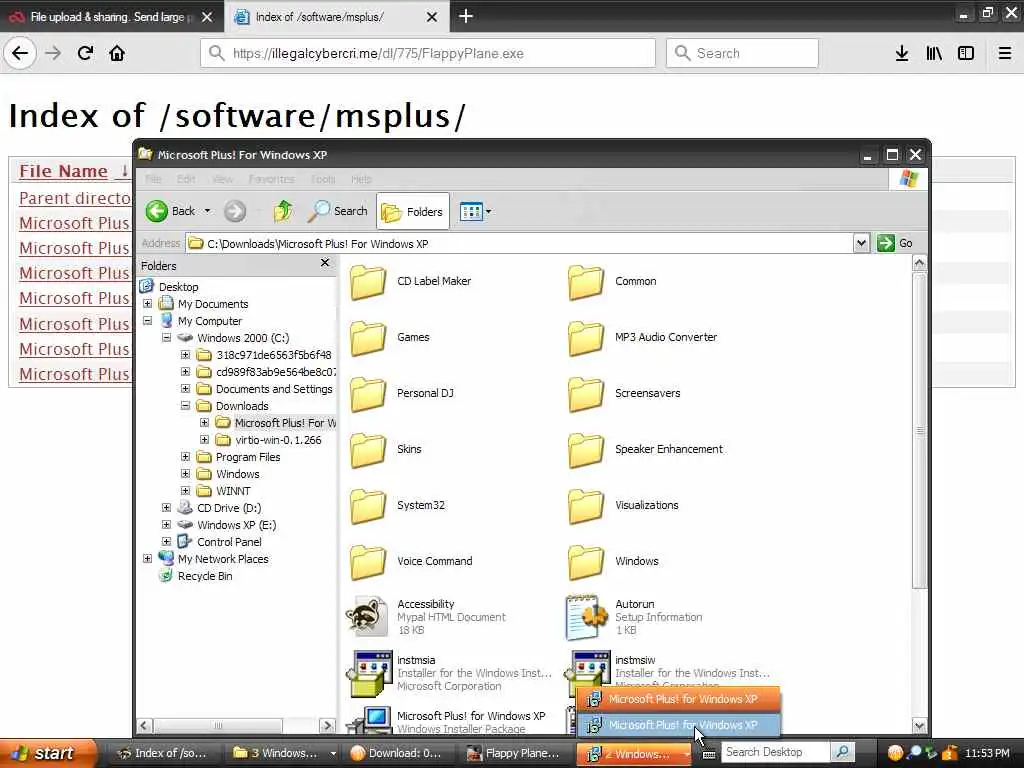Close the Index of /software/msplus/ tab
1024x768 pixels.
[x=432, y=17]
